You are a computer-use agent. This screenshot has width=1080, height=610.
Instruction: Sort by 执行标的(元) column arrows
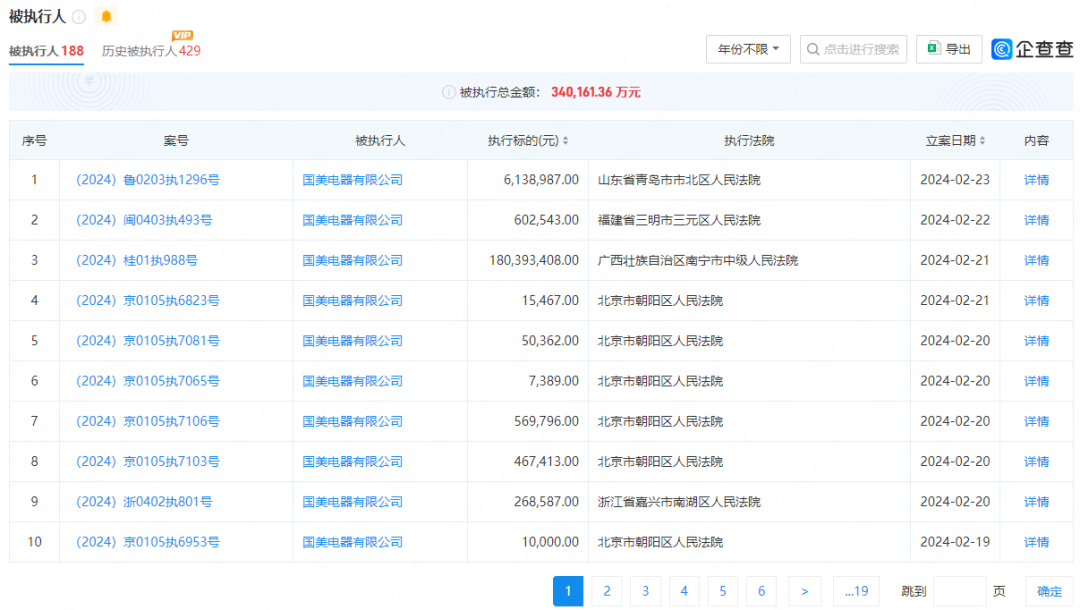click(x=567, y=141)
